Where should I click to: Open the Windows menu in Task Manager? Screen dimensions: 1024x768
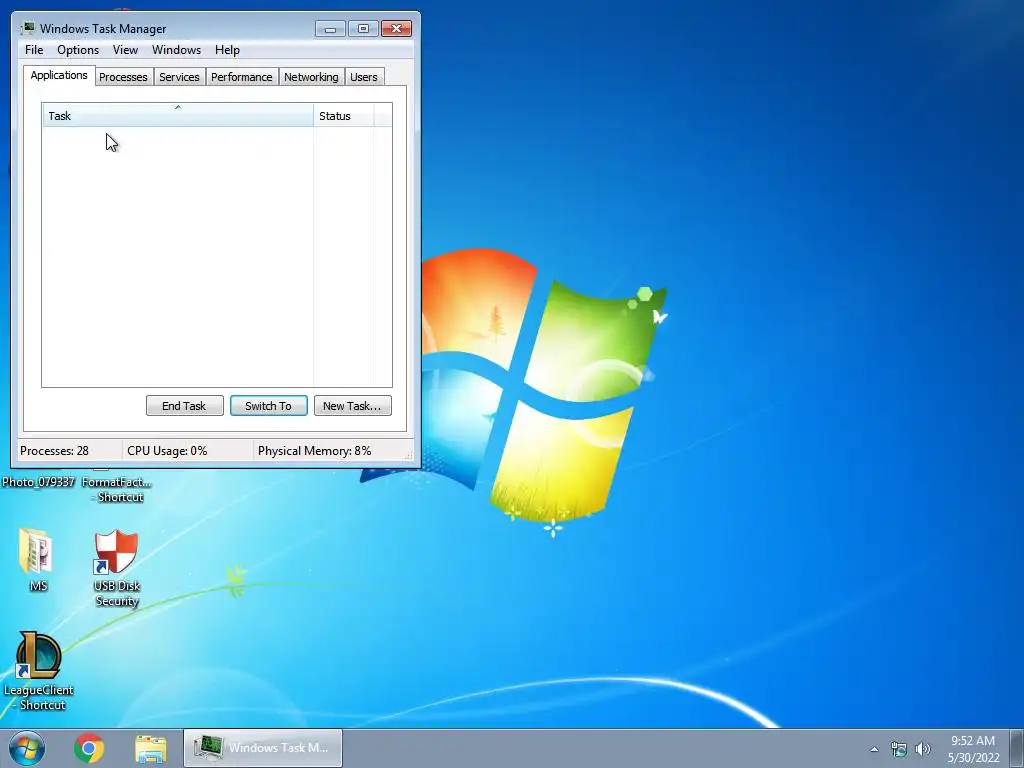point(176,50)
